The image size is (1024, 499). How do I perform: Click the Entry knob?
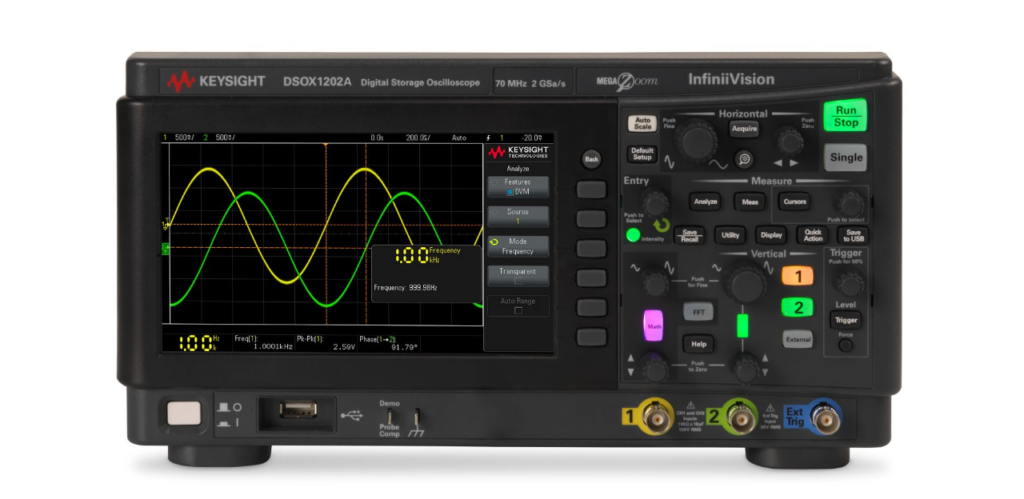[654, 202]
